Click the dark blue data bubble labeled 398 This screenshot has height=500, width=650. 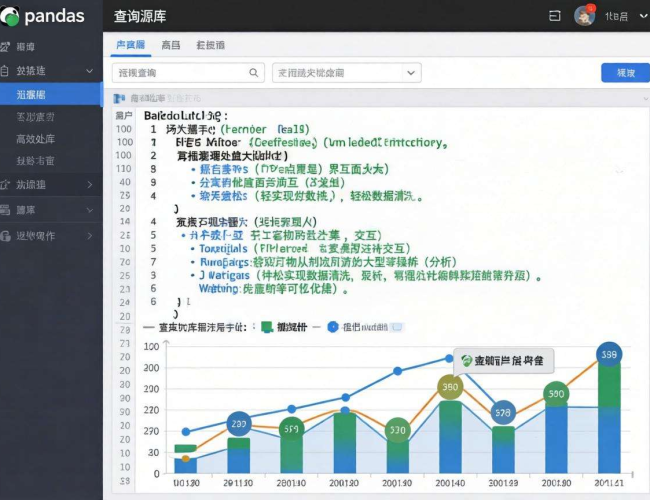(x=609, y=354)
